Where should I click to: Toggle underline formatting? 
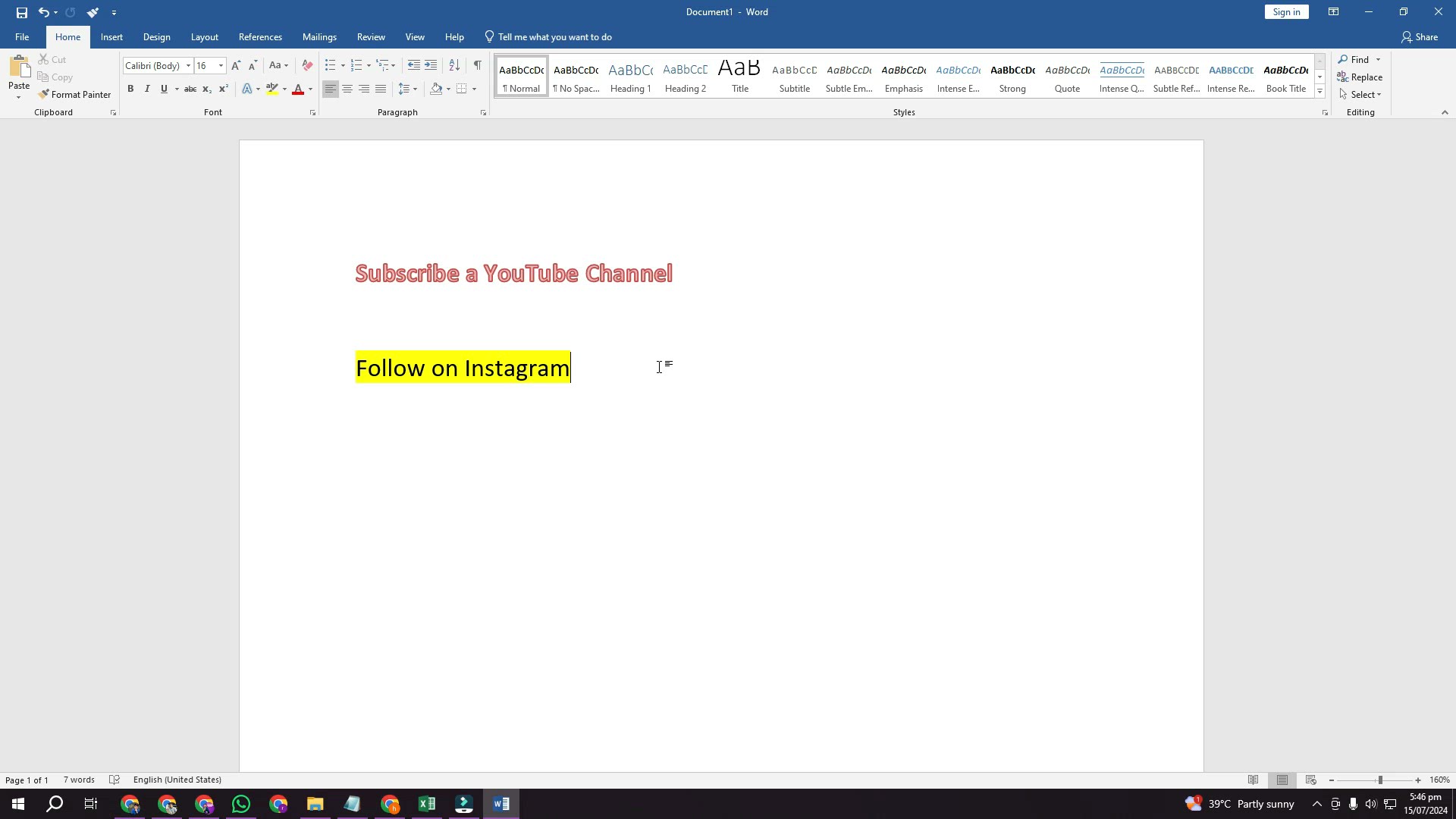[164, 89]
